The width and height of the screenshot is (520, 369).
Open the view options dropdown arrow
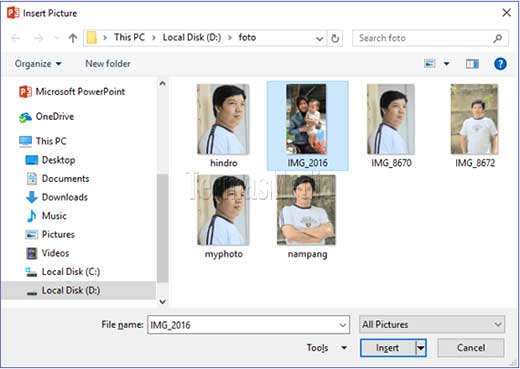click(446, 64)
